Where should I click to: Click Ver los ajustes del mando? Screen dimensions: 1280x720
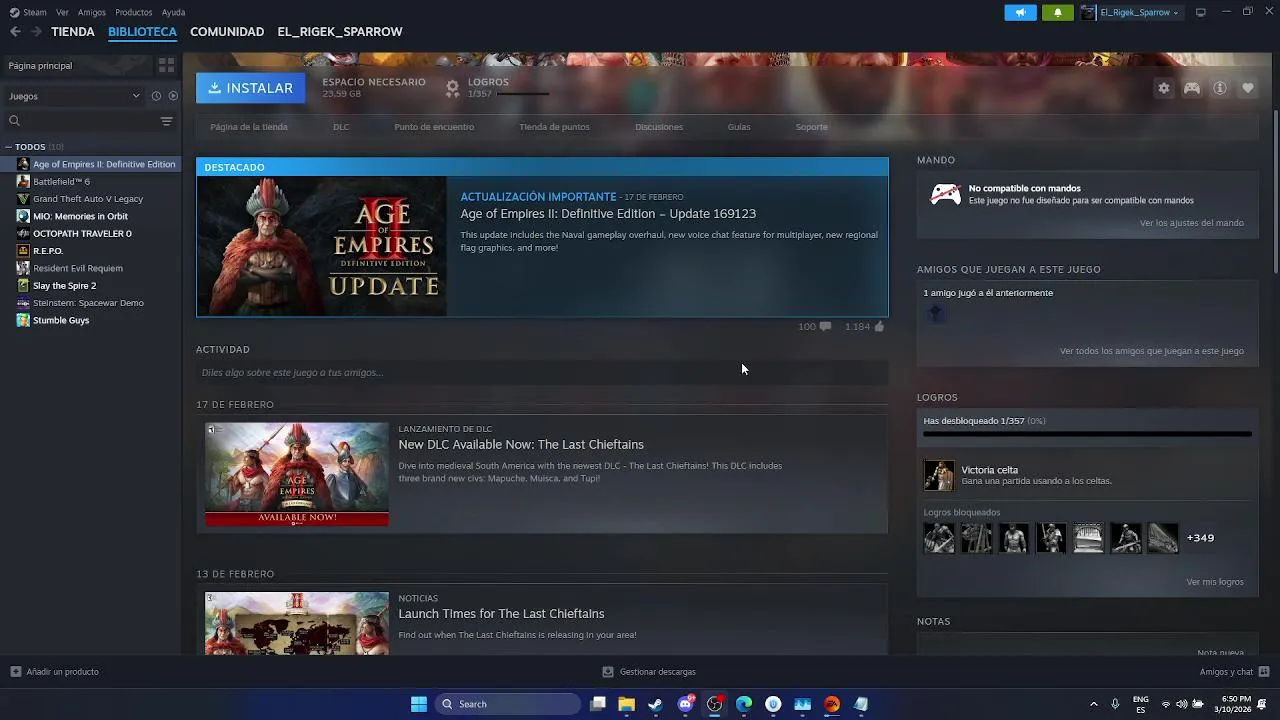pyautogui.click(x=1192, y=223)
